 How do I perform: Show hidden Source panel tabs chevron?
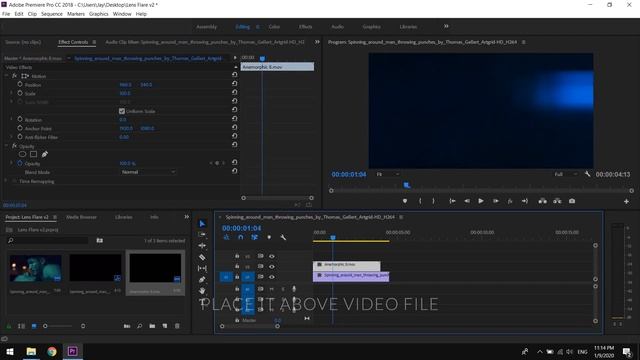(317, 42)
